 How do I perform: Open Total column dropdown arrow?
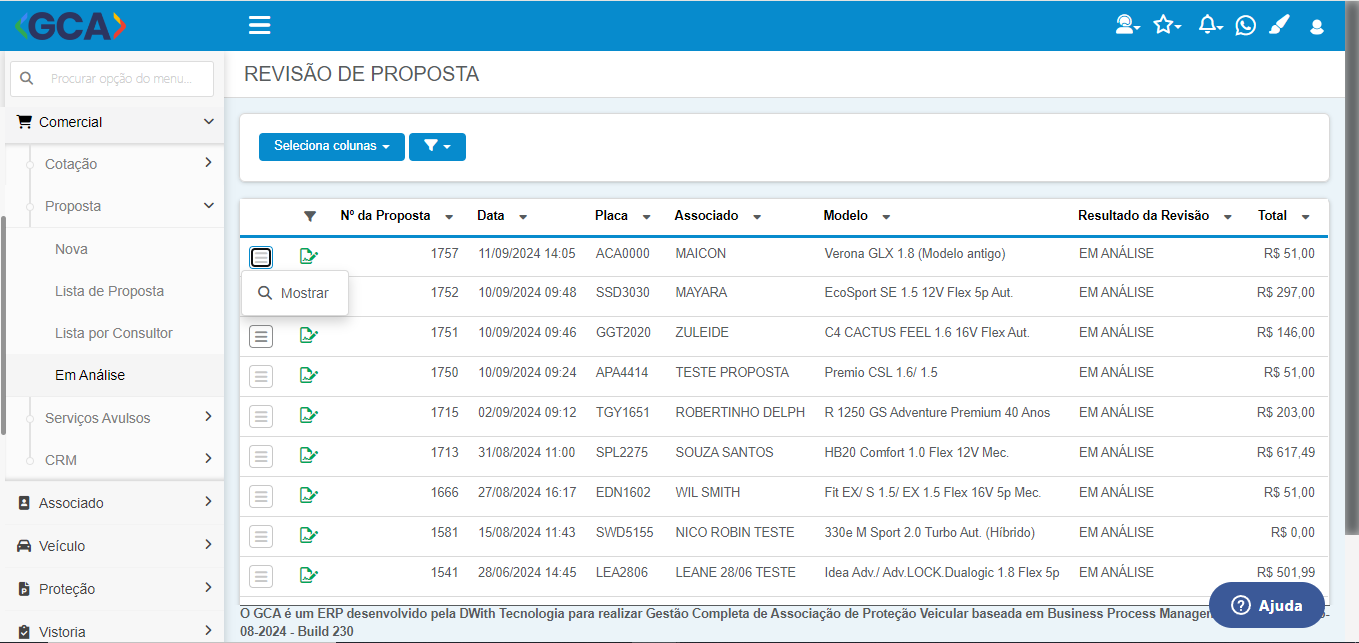tap(1305, 217)
